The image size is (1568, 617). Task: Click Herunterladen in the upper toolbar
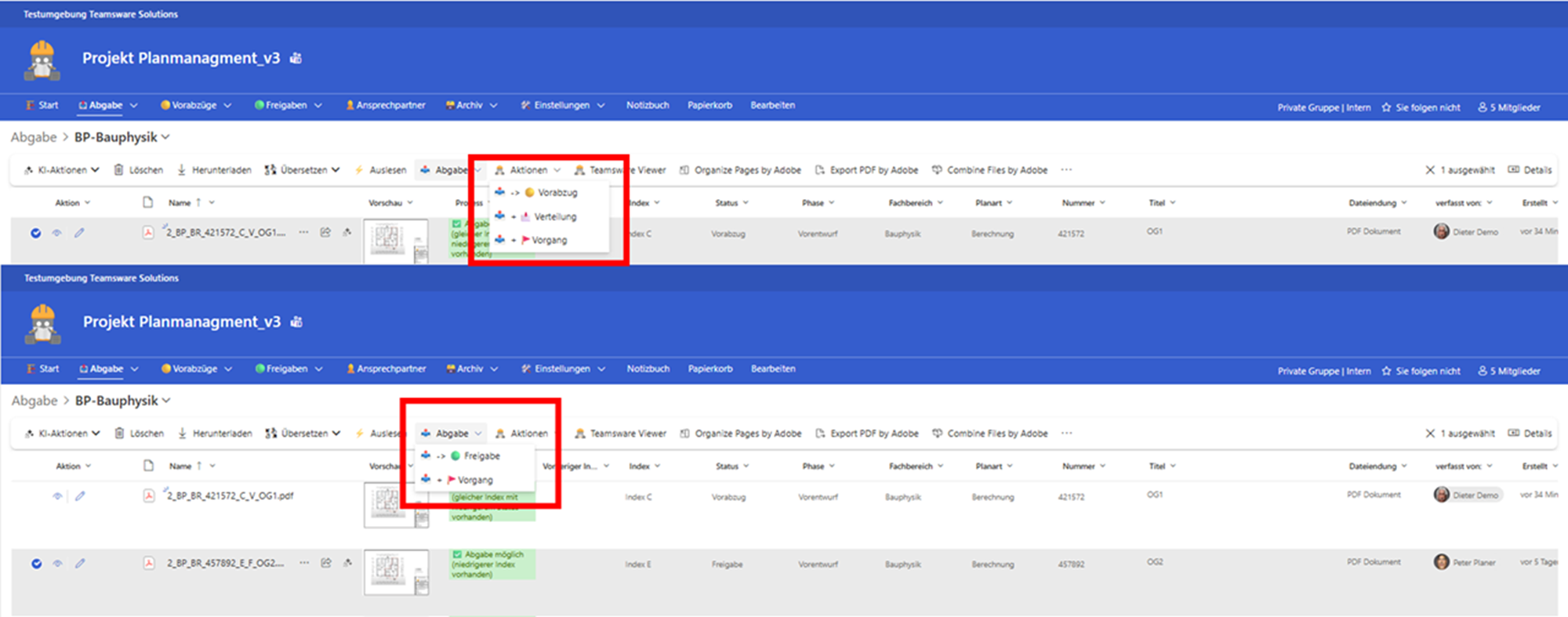[x=214, y=170]
